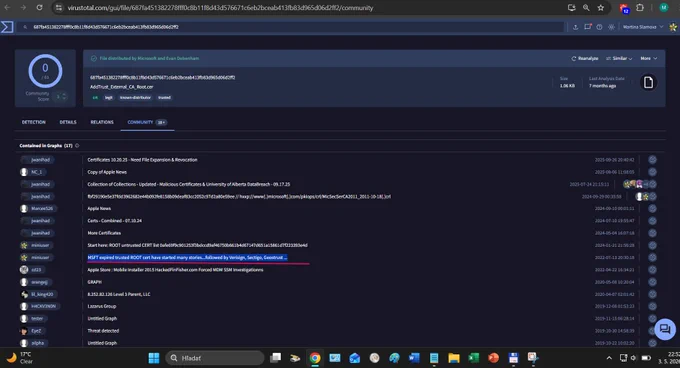Open Task View on the taskbar
The height and width of the screenshot is (368, 680).
tap(275, 358)
